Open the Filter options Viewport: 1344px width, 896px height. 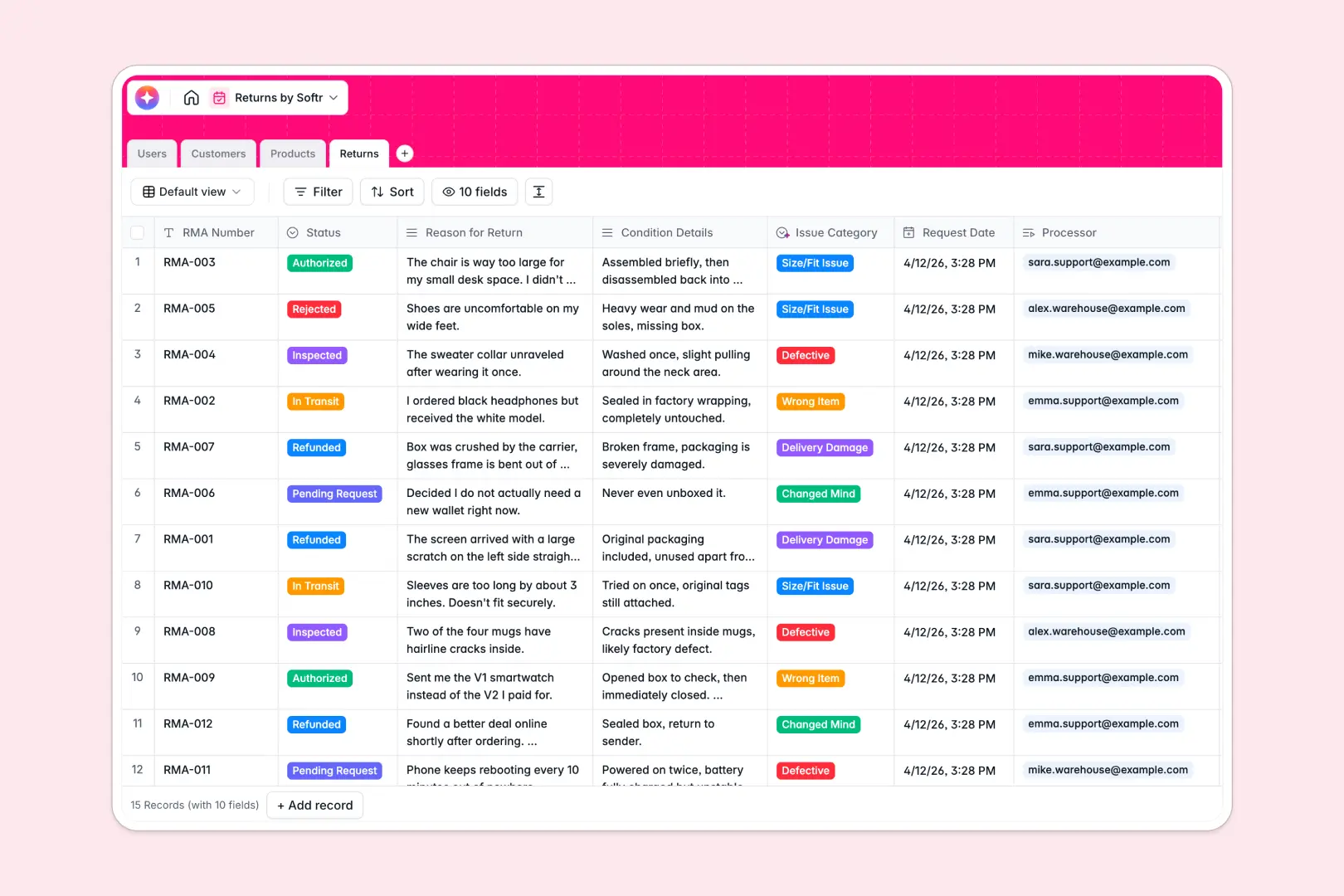tap(319, 192)
